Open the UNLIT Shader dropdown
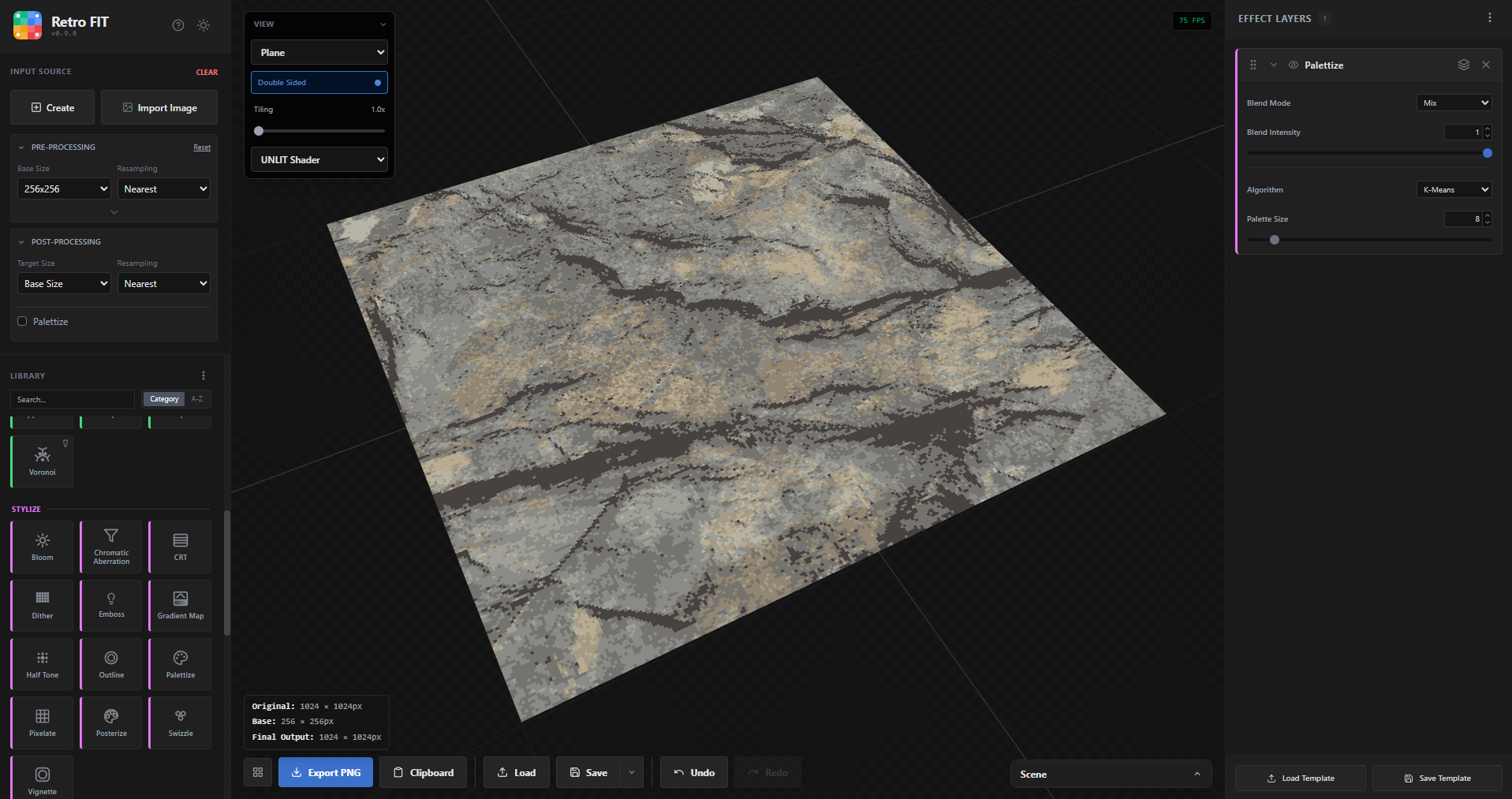Viewport: 1512px width, 799px height. click(x=319, y=159)
